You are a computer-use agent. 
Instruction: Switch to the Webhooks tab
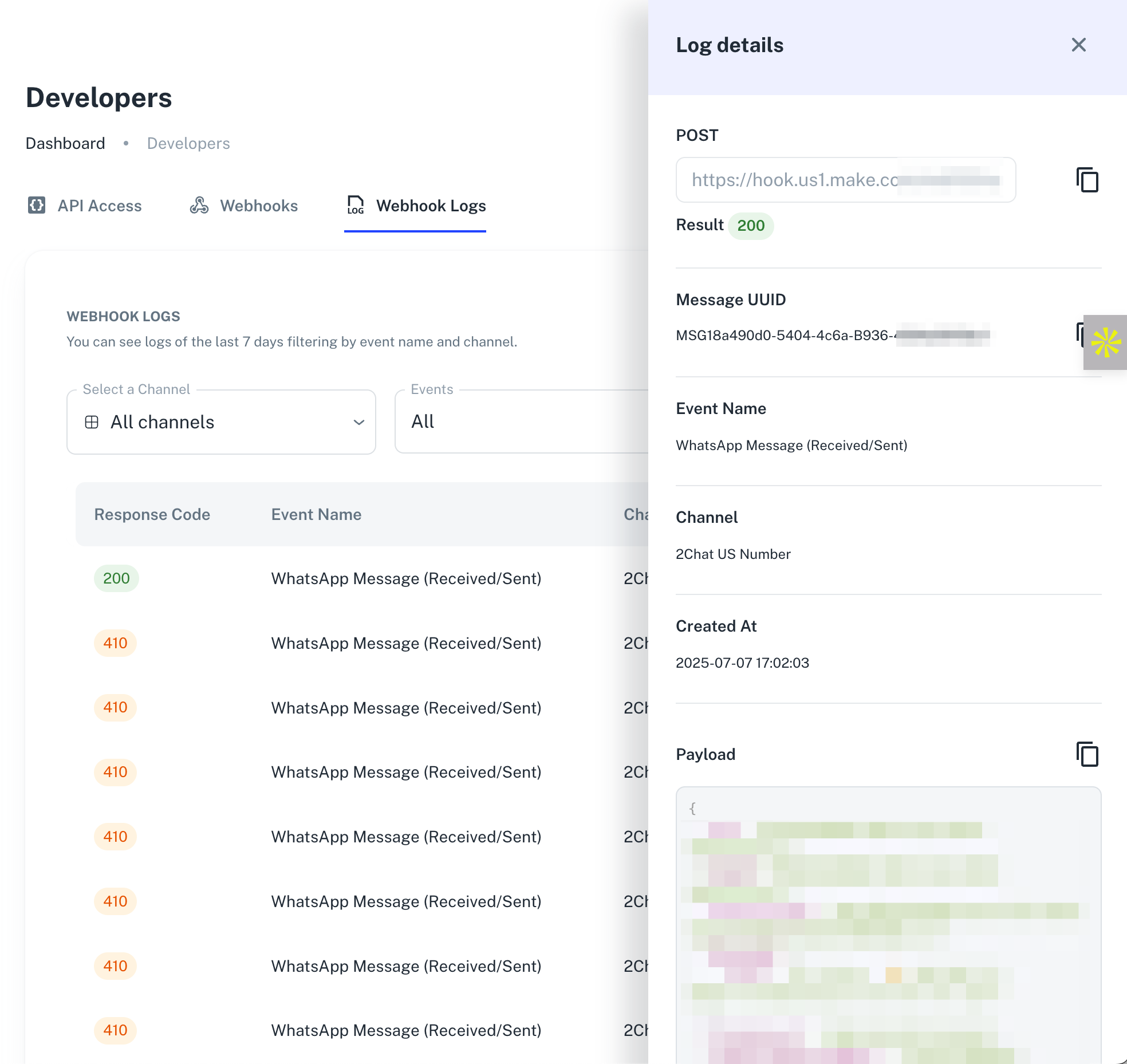coord(244,206)
